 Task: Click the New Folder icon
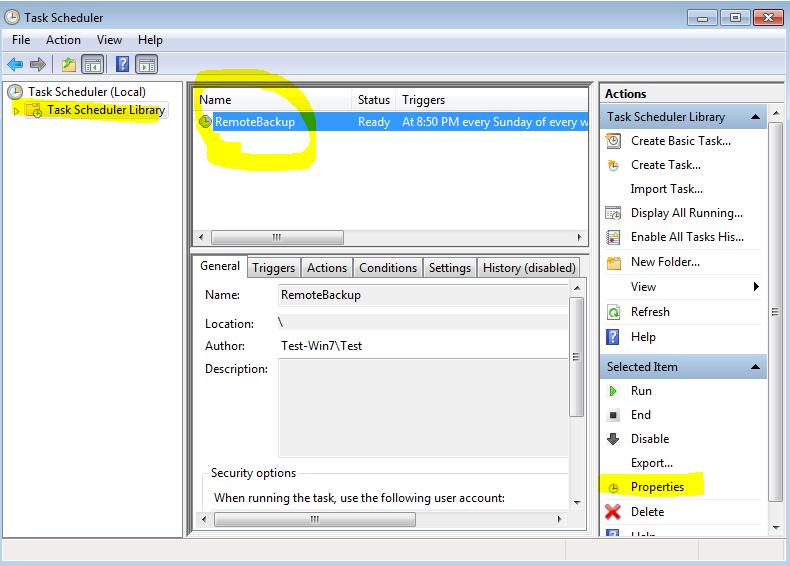(613, 263)
